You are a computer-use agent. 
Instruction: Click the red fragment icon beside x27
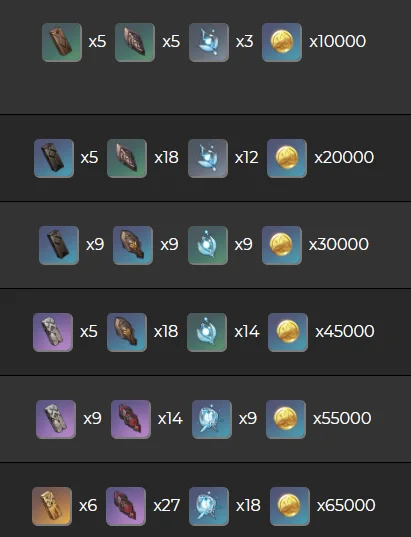pyautogui.click(x=126, y=506)
